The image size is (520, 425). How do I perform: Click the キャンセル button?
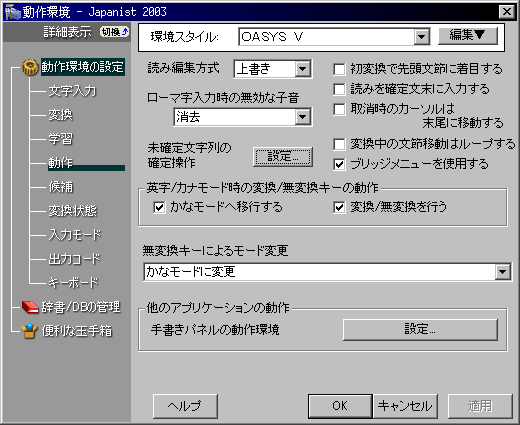pos(405,406)
